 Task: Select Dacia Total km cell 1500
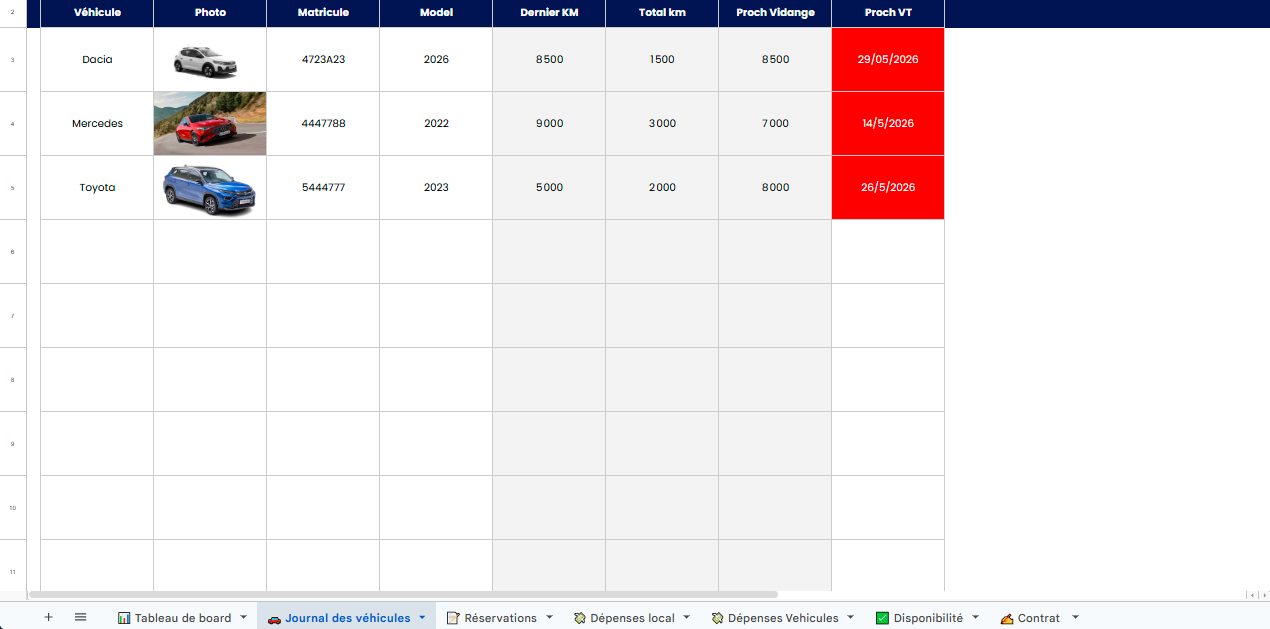[662, 60]
